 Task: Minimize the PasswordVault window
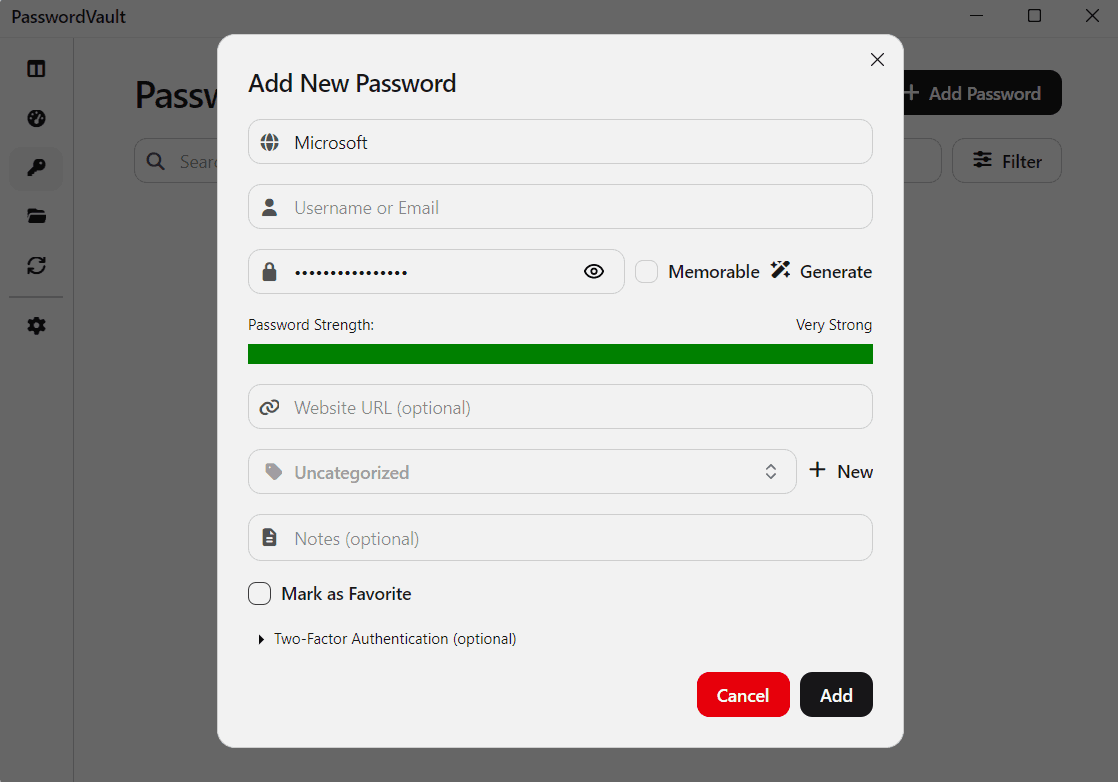[x=977, y=16]
